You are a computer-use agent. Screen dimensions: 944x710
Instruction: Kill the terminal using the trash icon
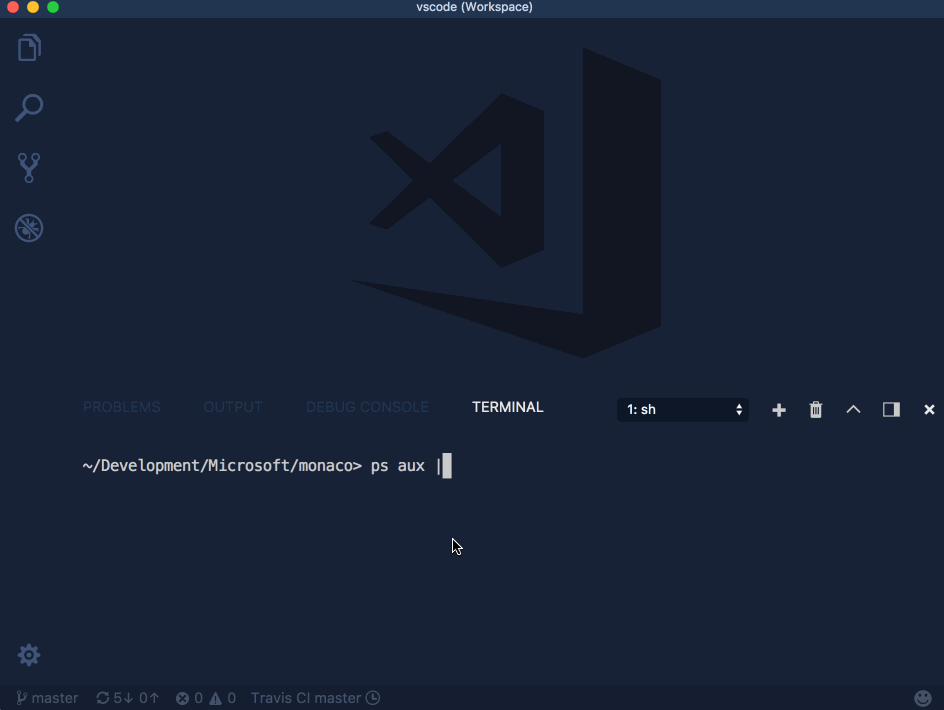tap(816, 410)
